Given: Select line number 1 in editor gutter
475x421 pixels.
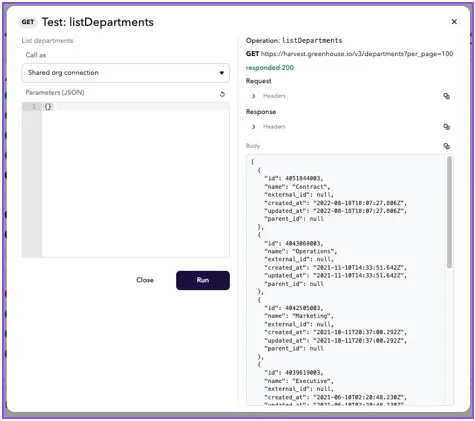Looking at the screenshot, I should [33, 107].
